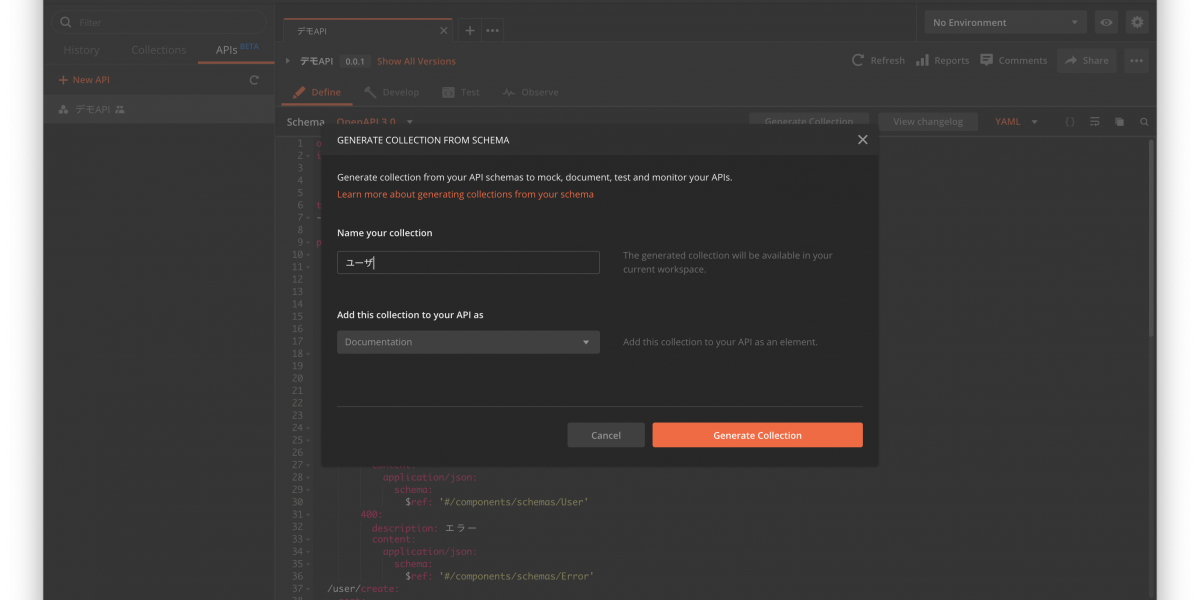The height and width of the screenshot is (600, 1200).
Task: Switch to the Develop tab
Action: 391,92
